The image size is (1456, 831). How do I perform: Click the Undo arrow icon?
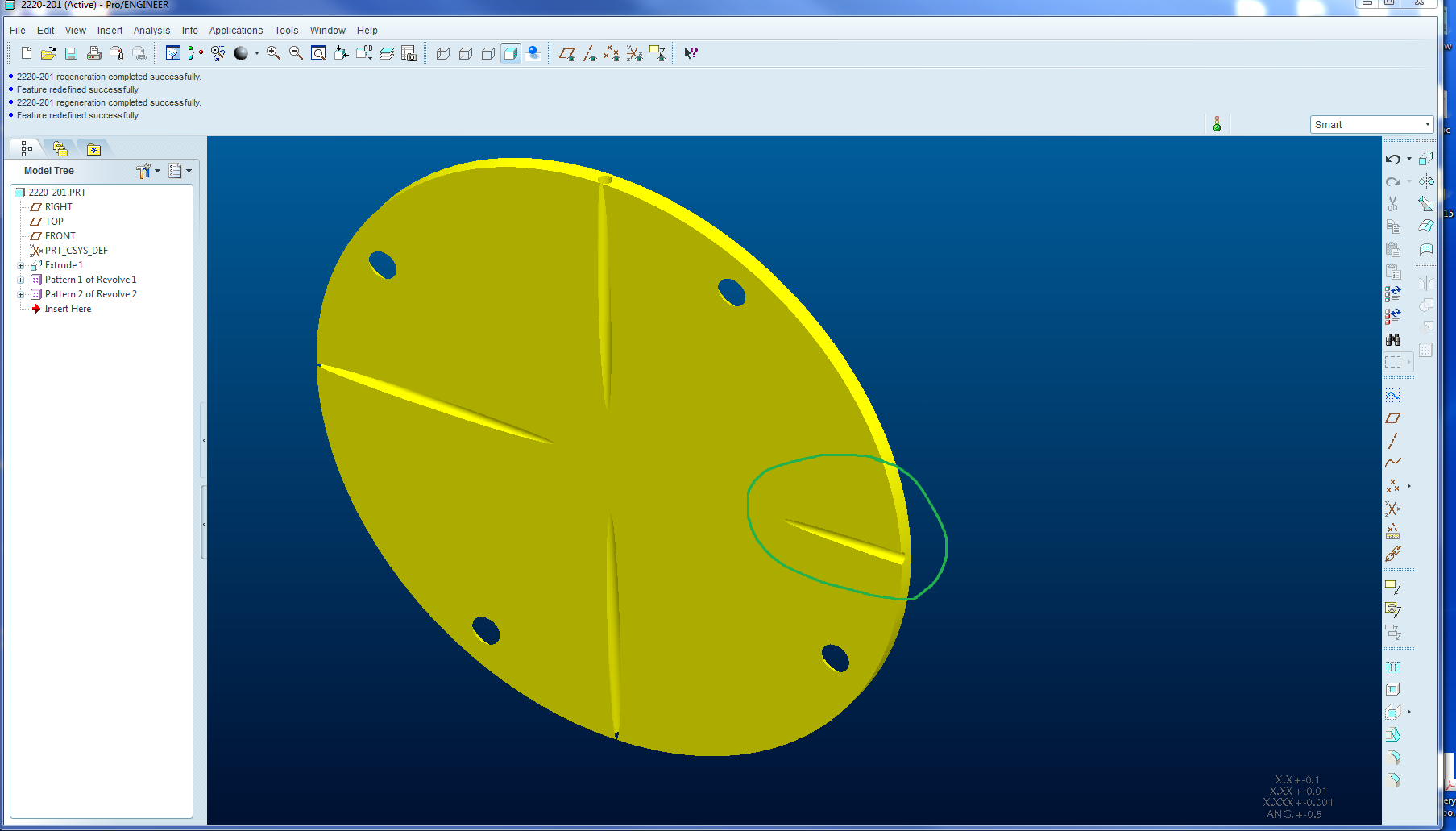(x=1393, y=159)
